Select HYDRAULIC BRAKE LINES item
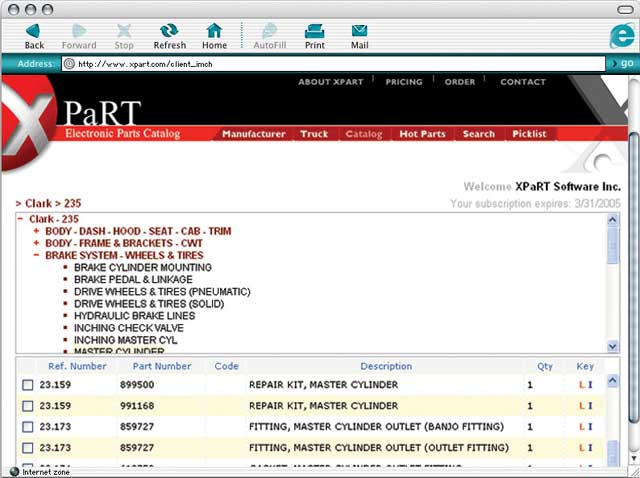Image resolution: width=640 pixels, height=478 pixels. click(134, 316)
